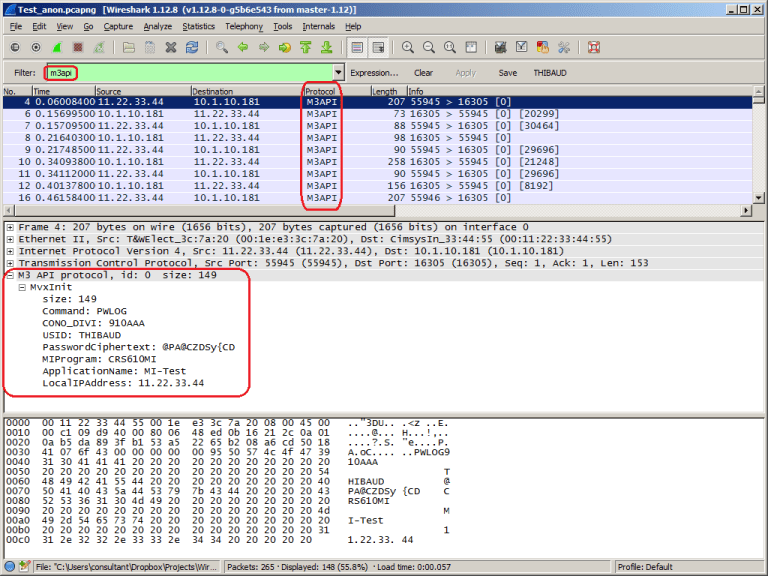Sort packets by the Protocol column header
The width and height of the screenshot is (768, 576).
coord(320,91)
